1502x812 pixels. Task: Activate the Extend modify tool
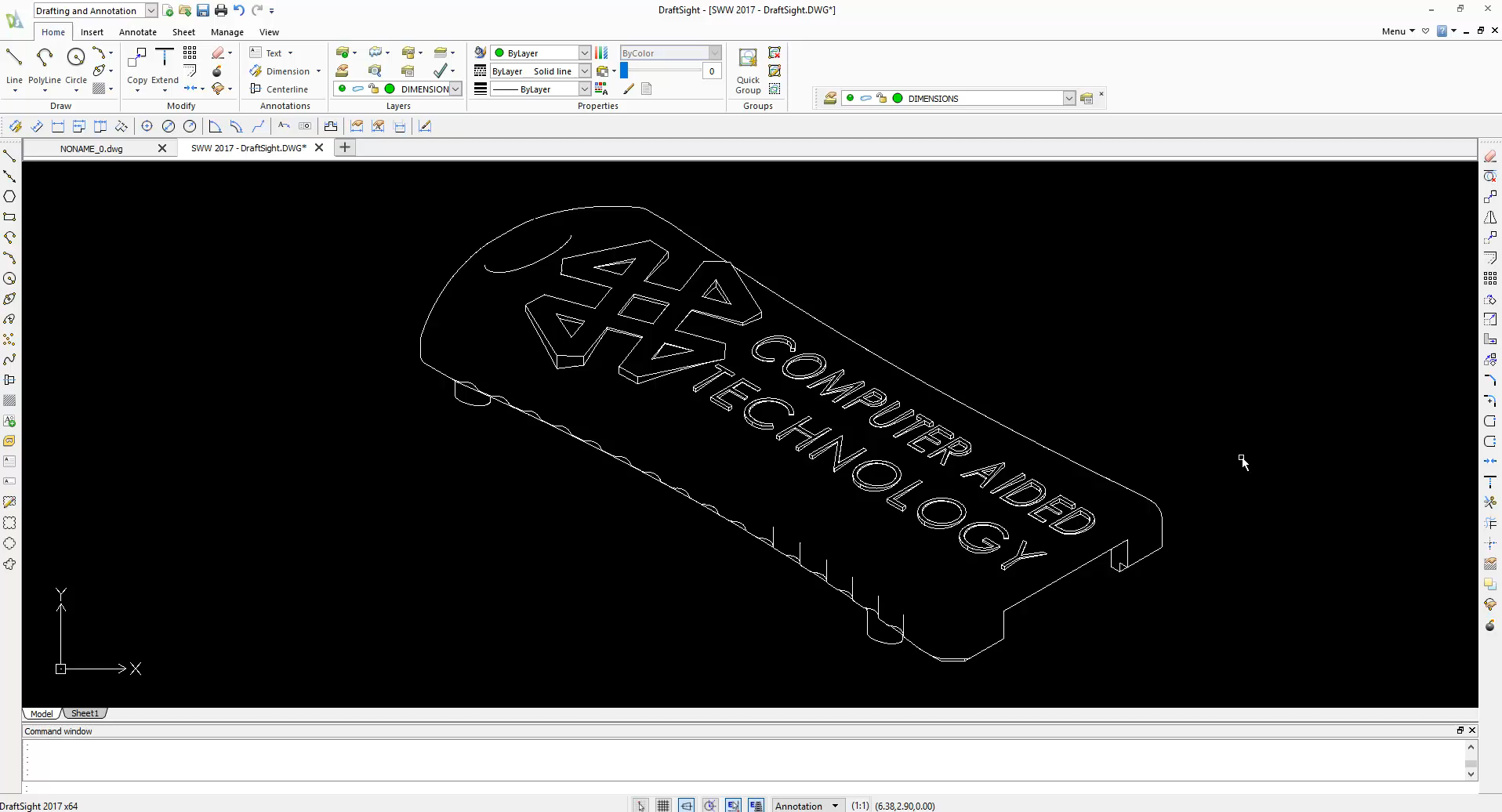point(165,64)
